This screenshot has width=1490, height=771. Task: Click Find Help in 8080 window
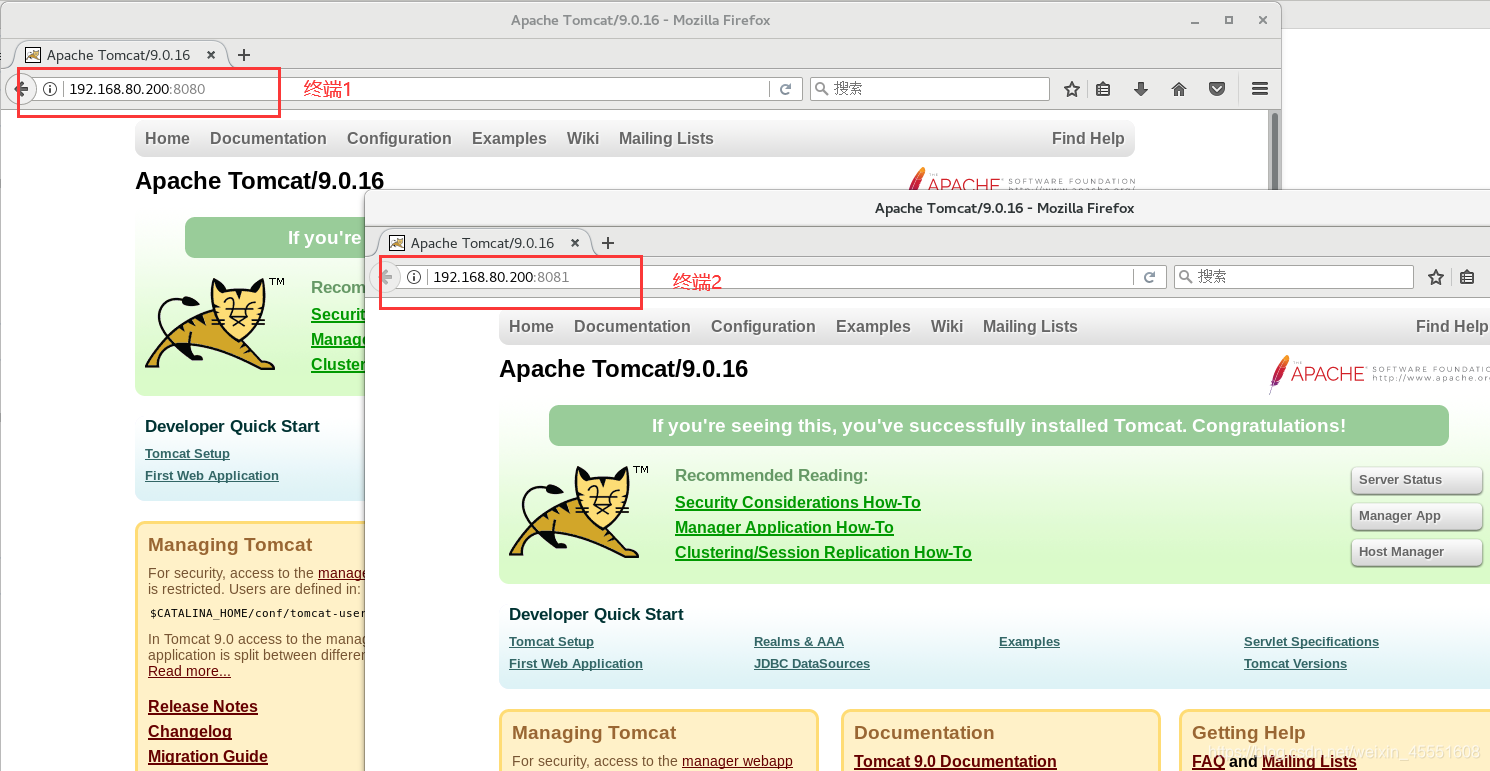[x=1088, y=139]
